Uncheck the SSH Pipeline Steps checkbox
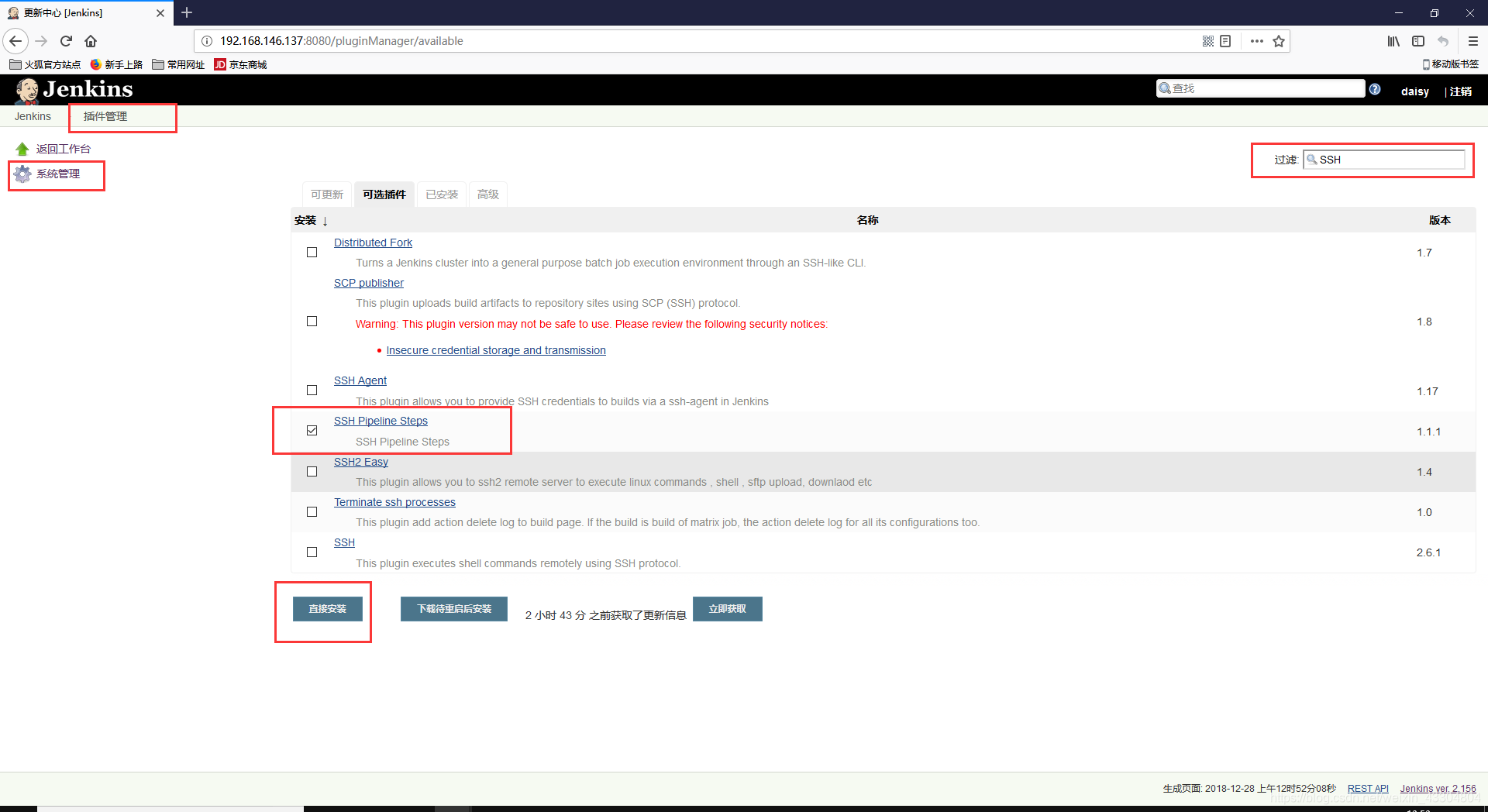This screenshot has height=812, width=1488. point(312,431)
